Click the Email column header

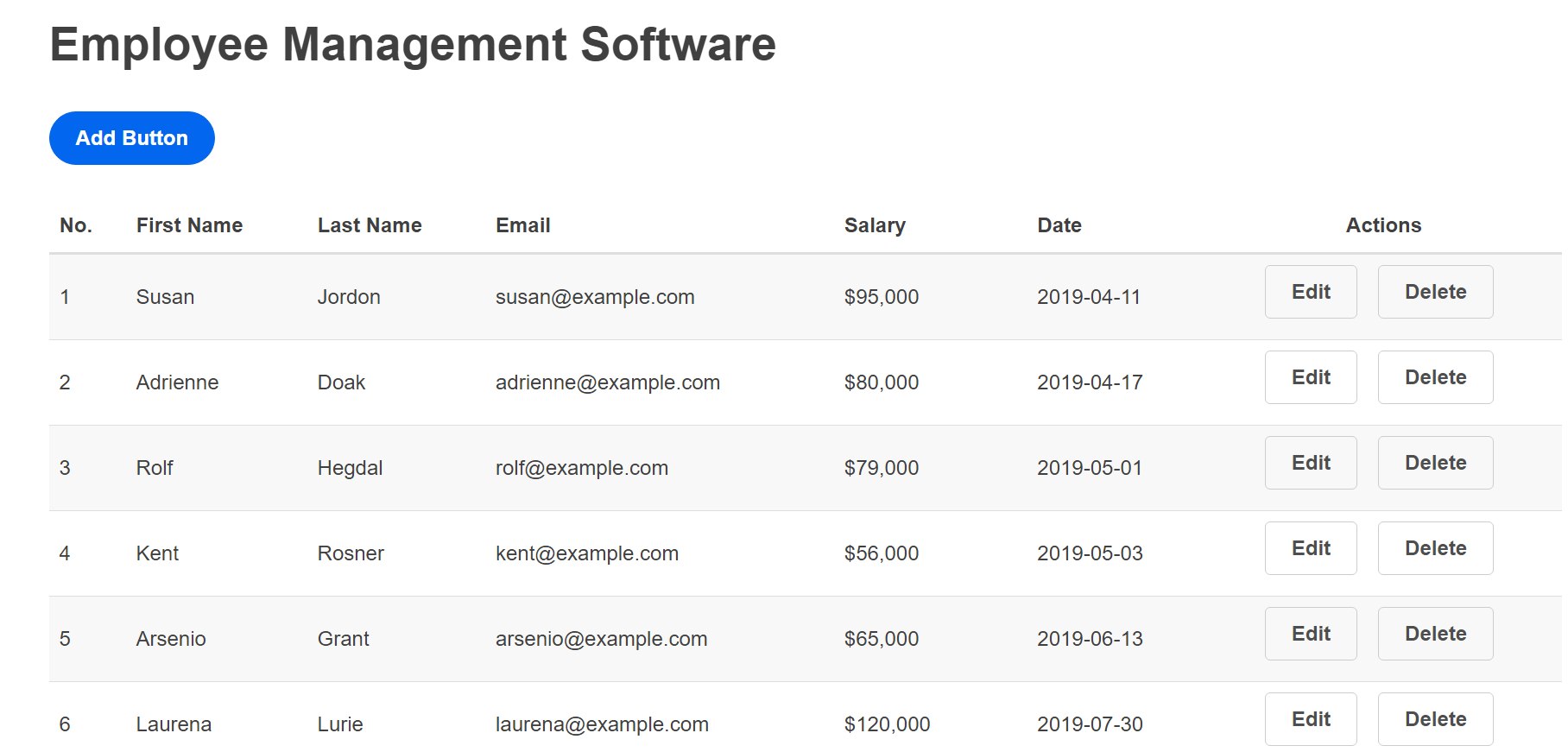tap(522, 225)
